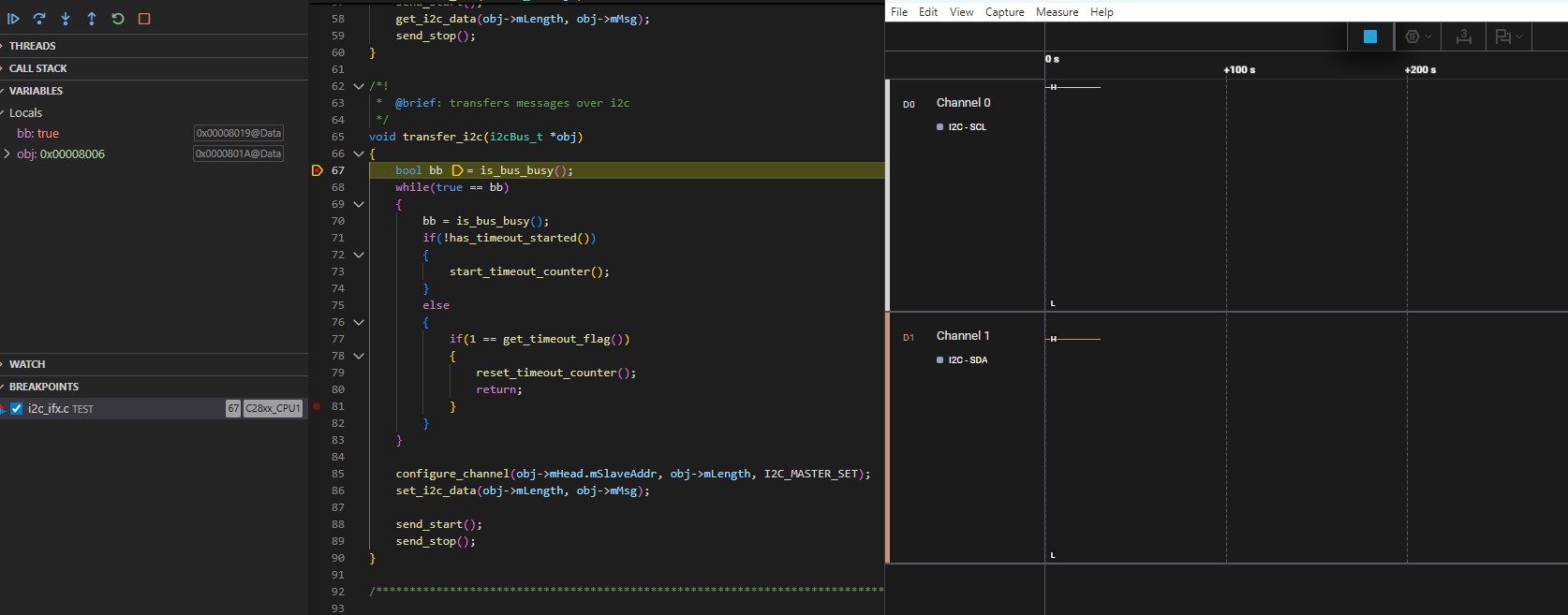Click the blue capture stop button in analyzer
This screenshot has height=615, width=1568.
coord(1370,37)
